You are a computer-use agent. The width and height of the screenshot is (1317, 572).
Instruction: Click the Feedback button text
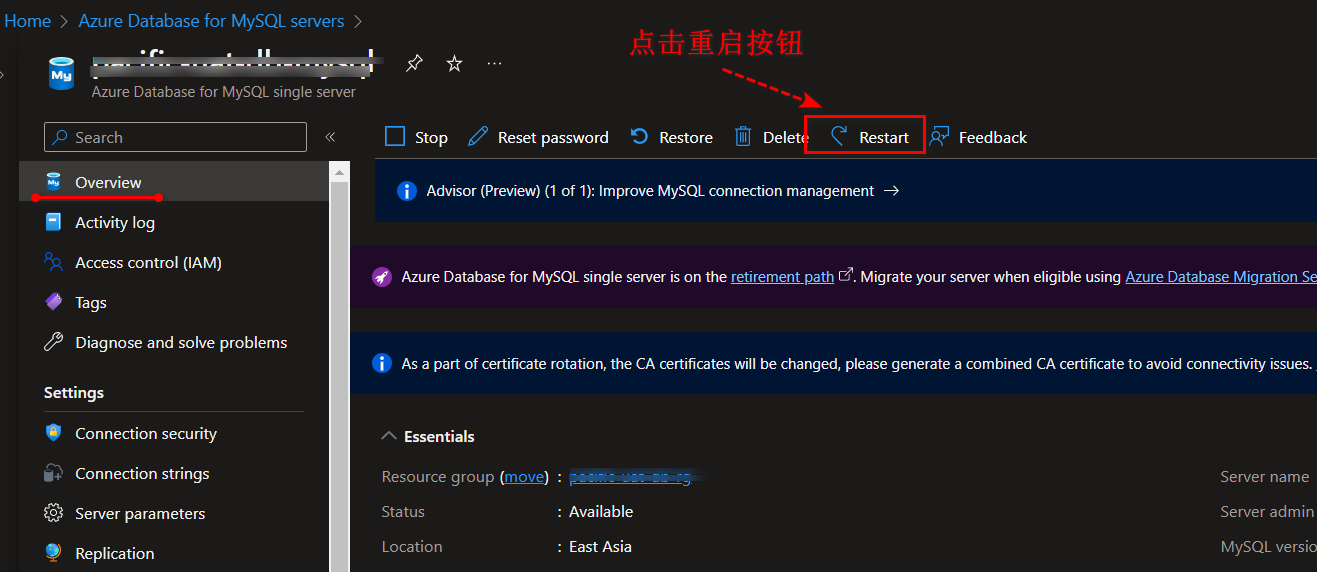point(993,137)
